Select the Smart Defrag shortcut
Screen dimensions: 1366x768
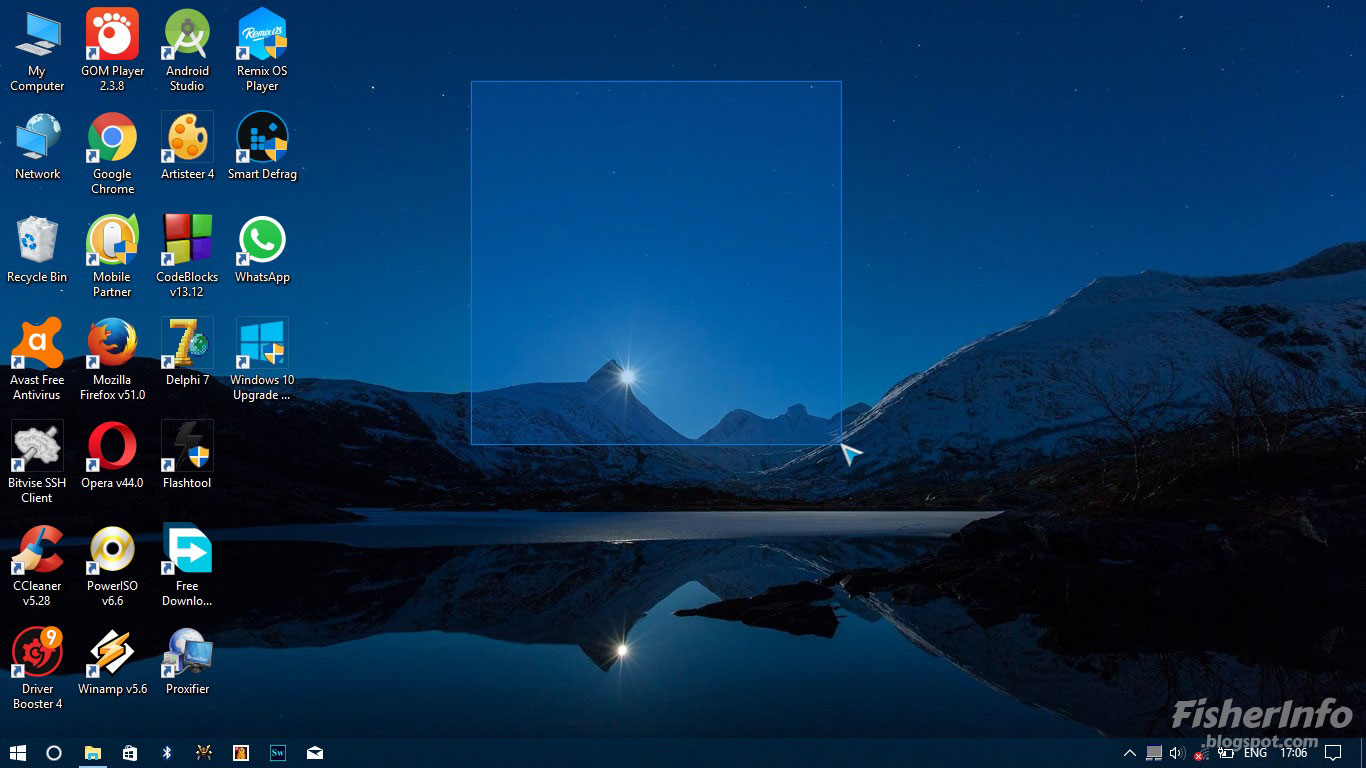click(262, 146)
